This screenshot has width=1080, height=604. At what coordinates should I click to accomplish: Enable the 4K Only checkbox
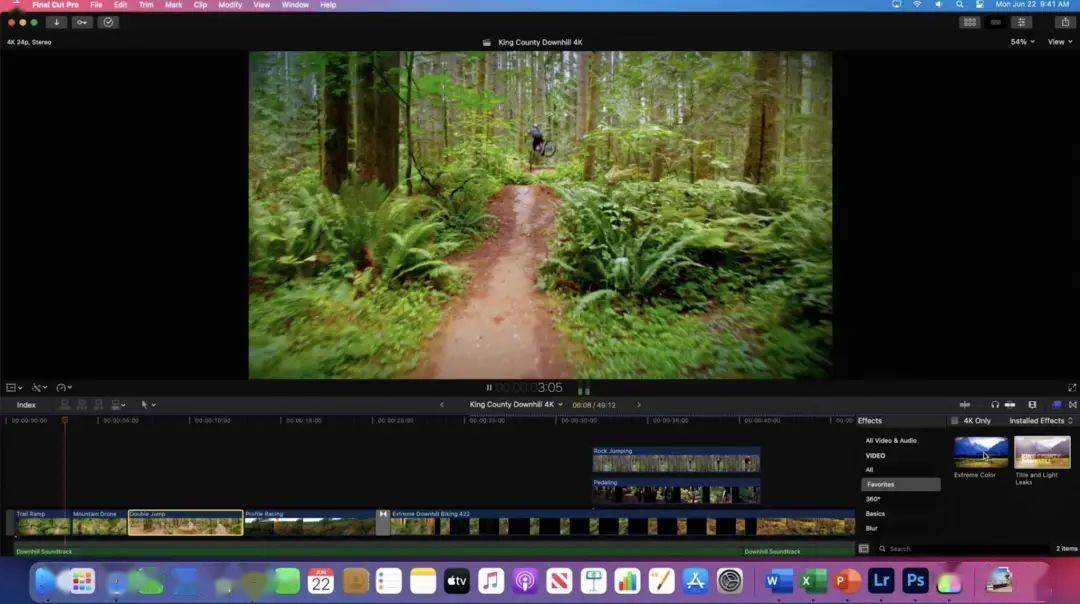click(954, 421)
